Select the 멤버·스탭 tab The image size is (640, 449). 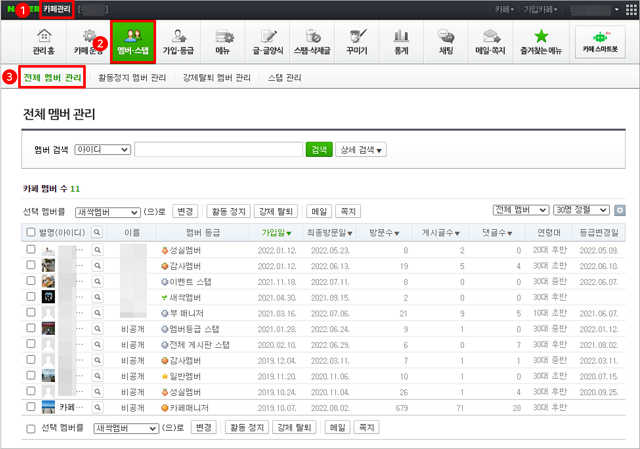coord(133,42)
